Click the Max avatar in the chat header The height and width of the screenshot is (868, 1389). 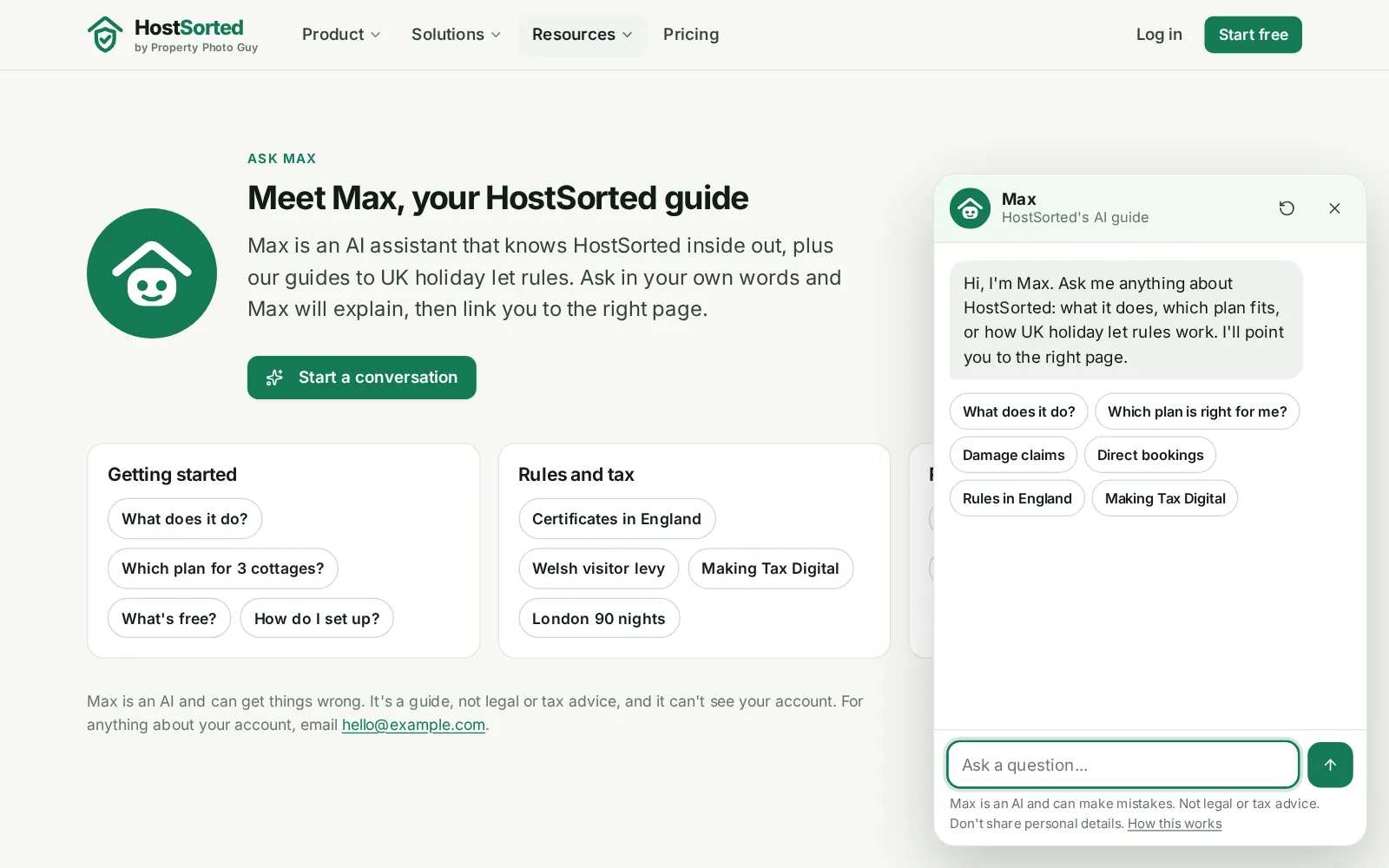point(970,208)
